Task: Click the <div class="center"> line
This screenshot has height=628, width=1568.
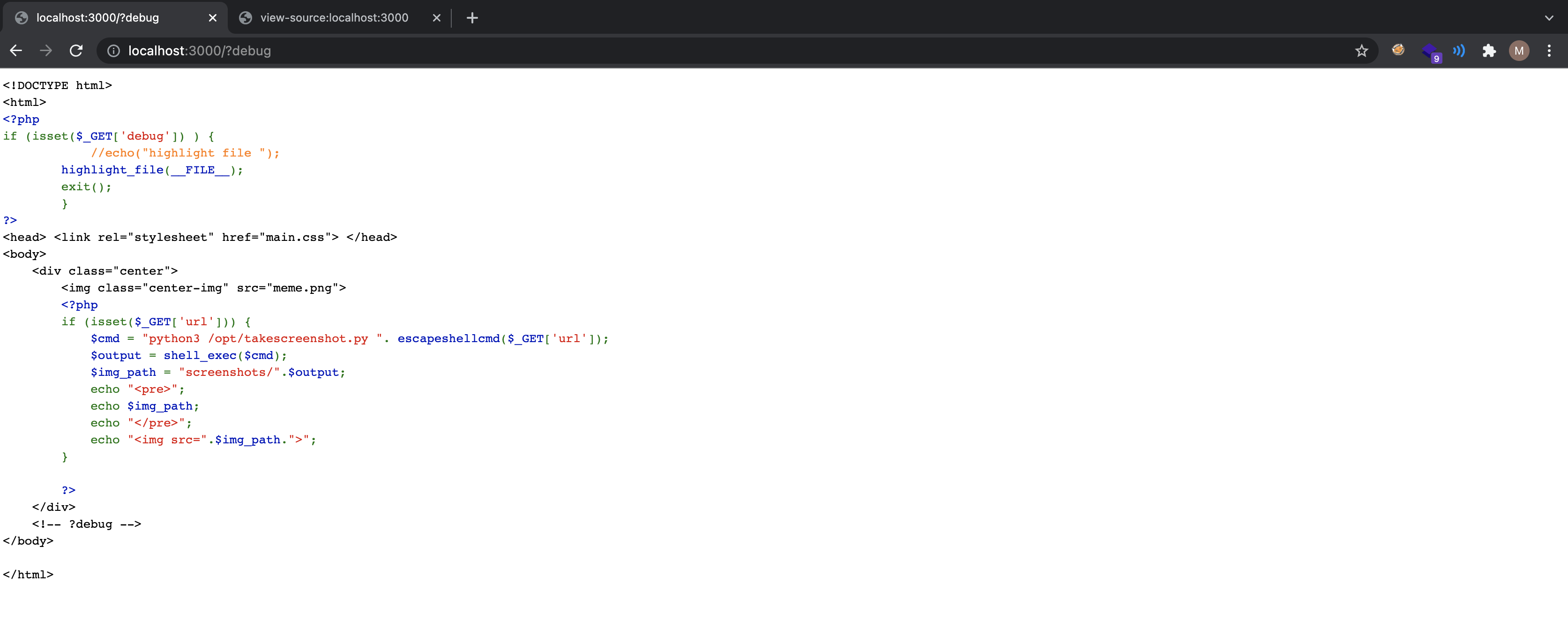Action: click(x=105, y=271)
